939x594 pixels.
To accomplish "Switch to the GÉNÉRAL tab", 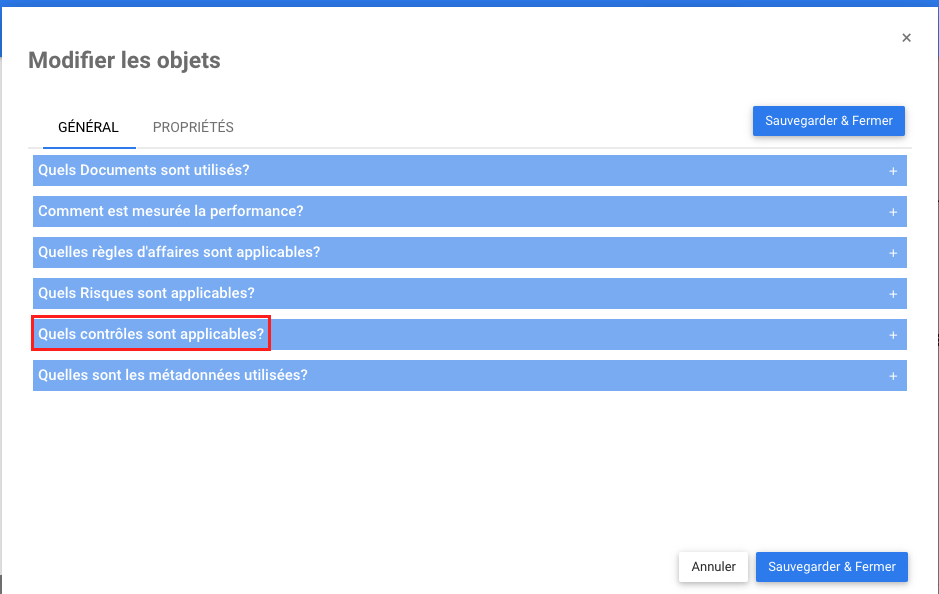I will [88, 127].
